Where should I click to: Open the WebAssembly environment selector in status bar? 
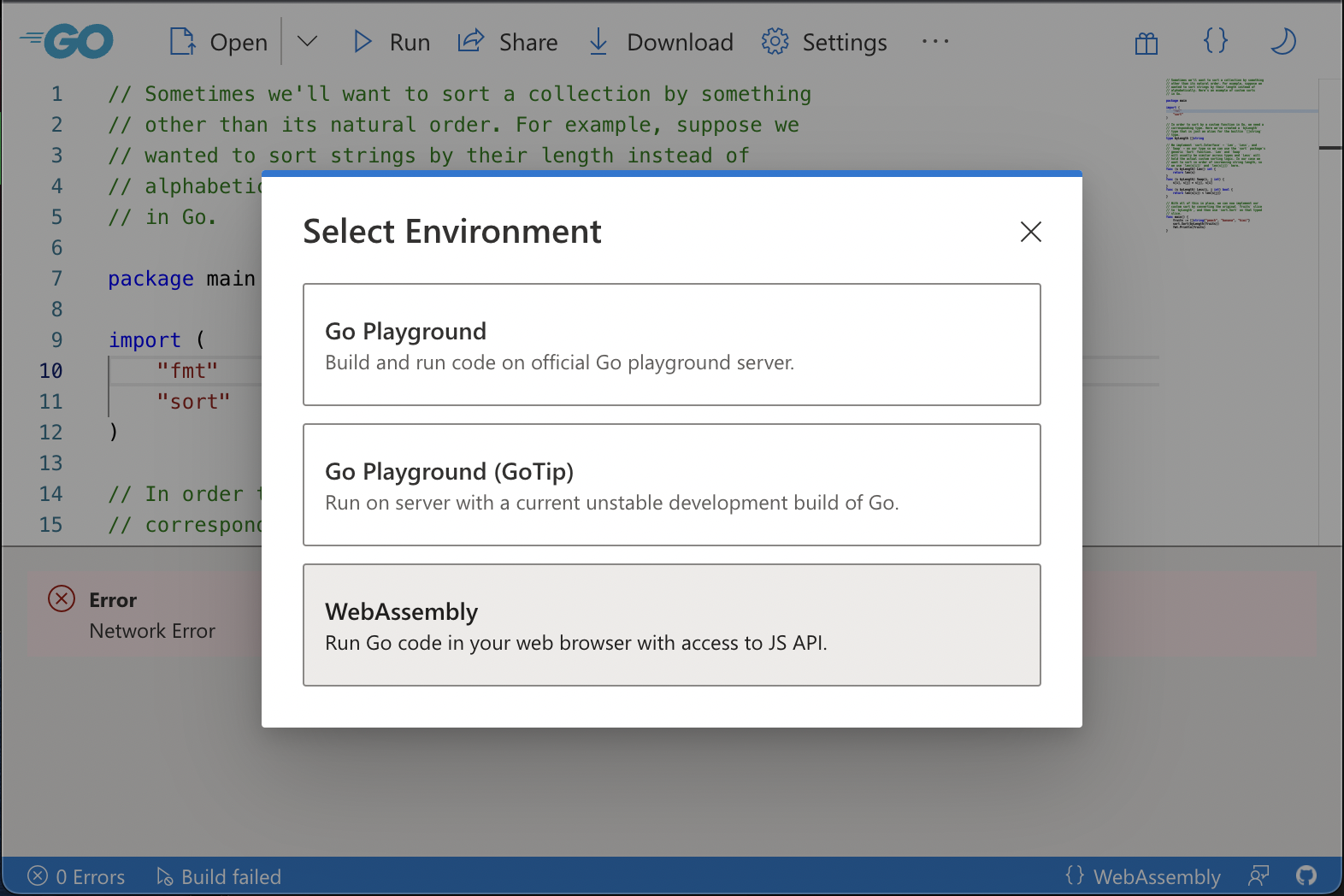(x=1143, y=876)
